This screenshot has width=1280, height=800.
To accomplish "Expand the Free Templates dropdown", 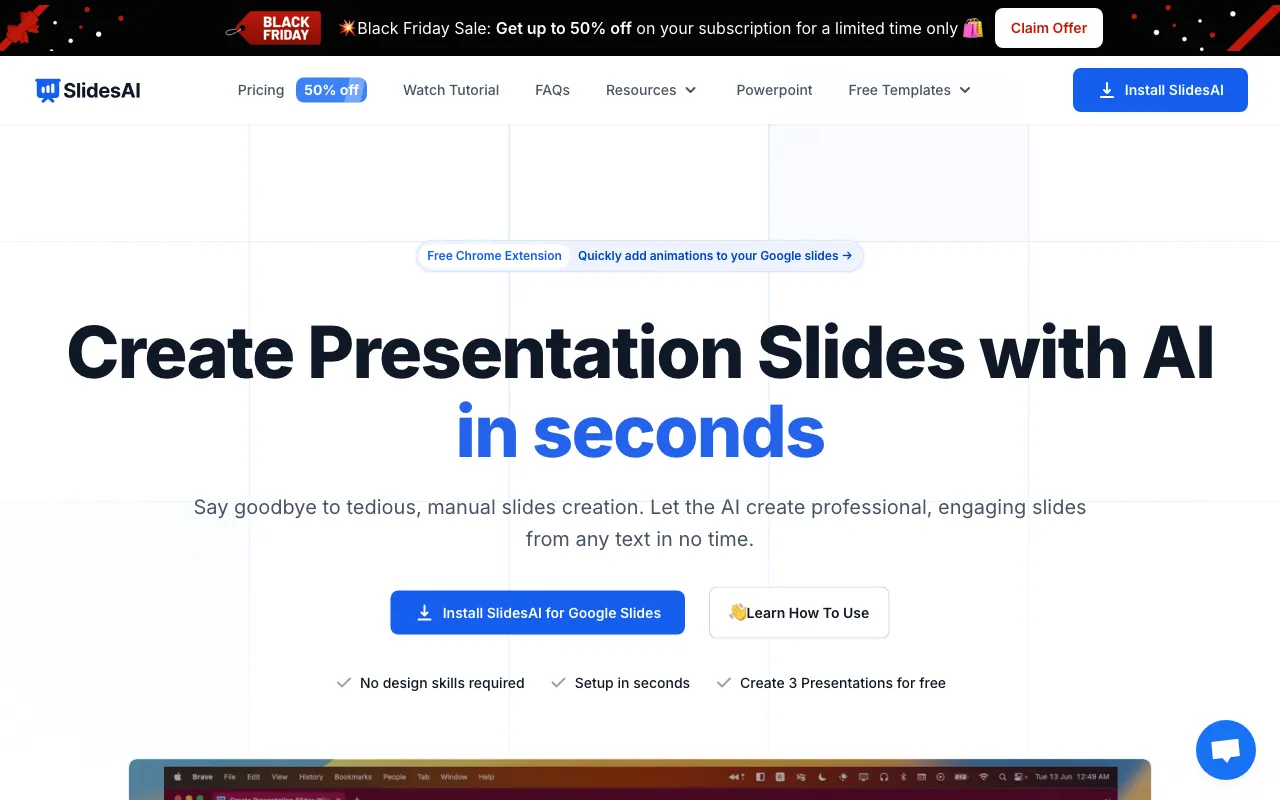I will point(910,90).
